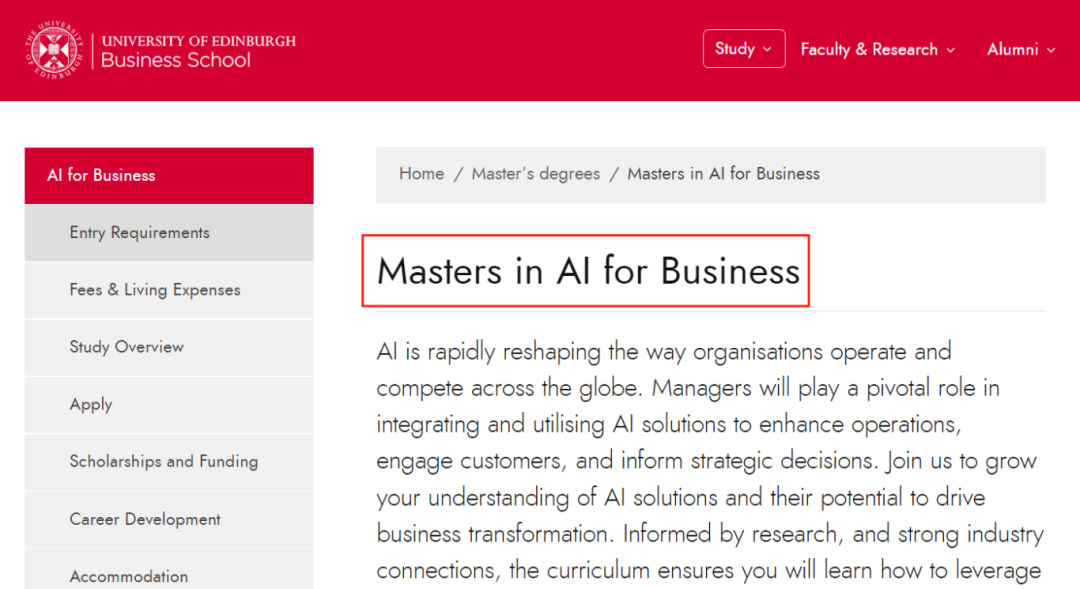The width and height of the screenshot is (1080, 589).
Task: Expand the Study dropdown menu
Action: (744, 49)
